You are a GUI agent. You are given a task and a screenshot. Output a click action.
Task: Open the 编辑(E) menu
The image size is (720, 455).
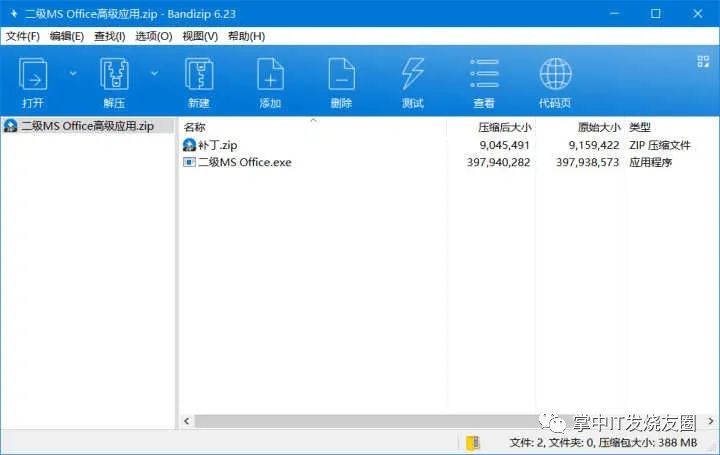(x=67, y=36)
